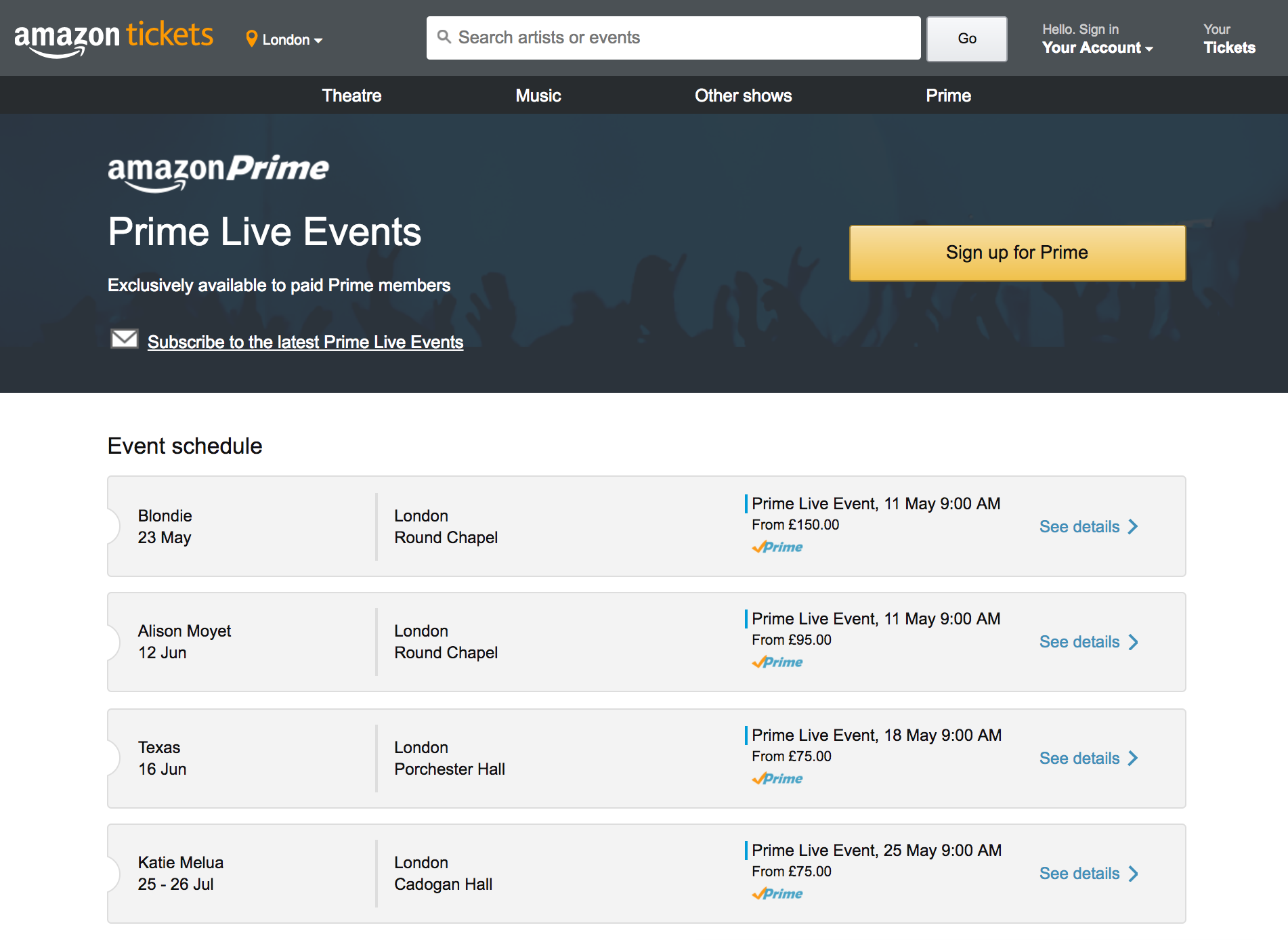This screenshot has width=1288, height=940.
Task: Click Event schedule heading
Action: click(x=185, y=446)
